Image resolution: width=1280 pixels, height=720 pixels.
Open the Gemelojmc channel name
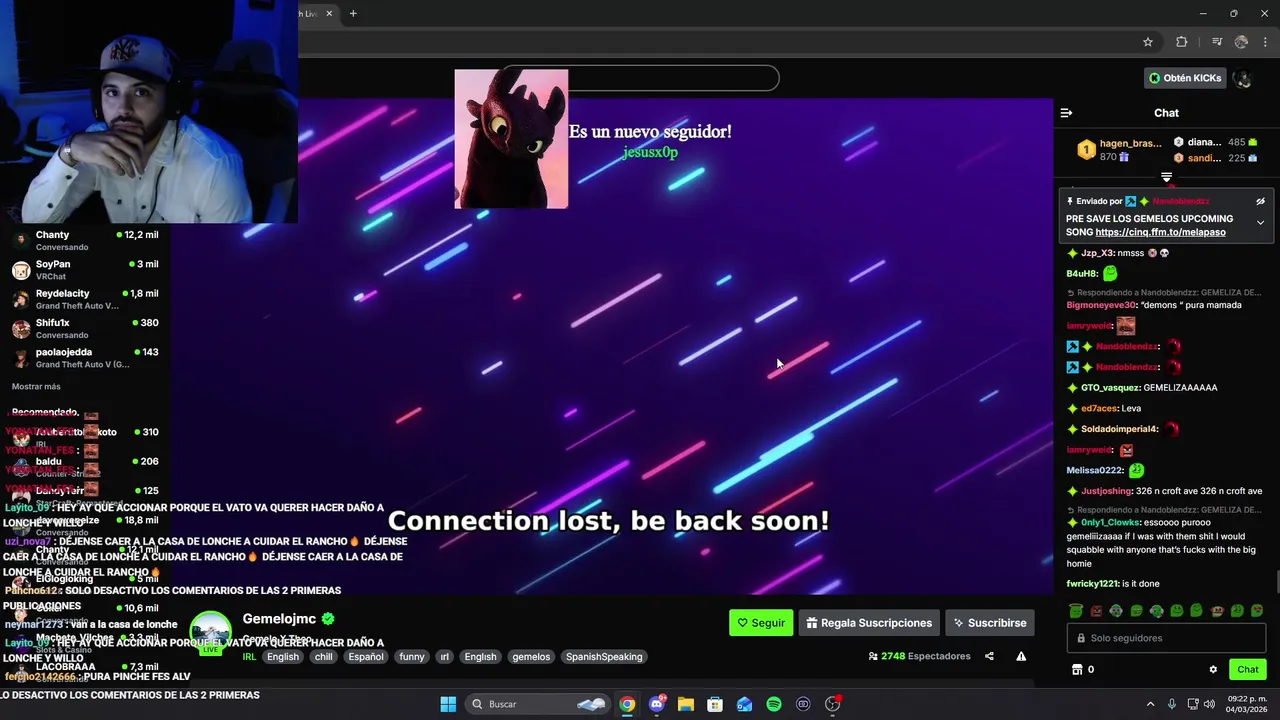coord(279,619)
